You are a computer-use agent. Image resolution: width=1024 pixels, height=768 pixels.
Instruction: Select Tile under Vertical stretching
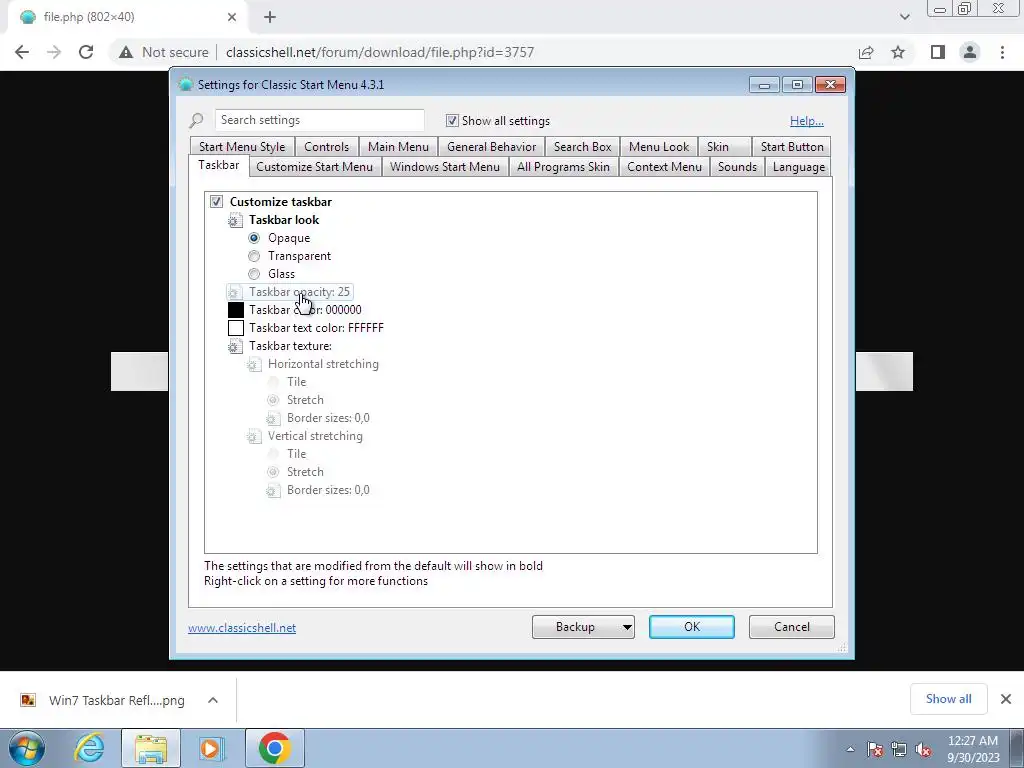(273, 454)
